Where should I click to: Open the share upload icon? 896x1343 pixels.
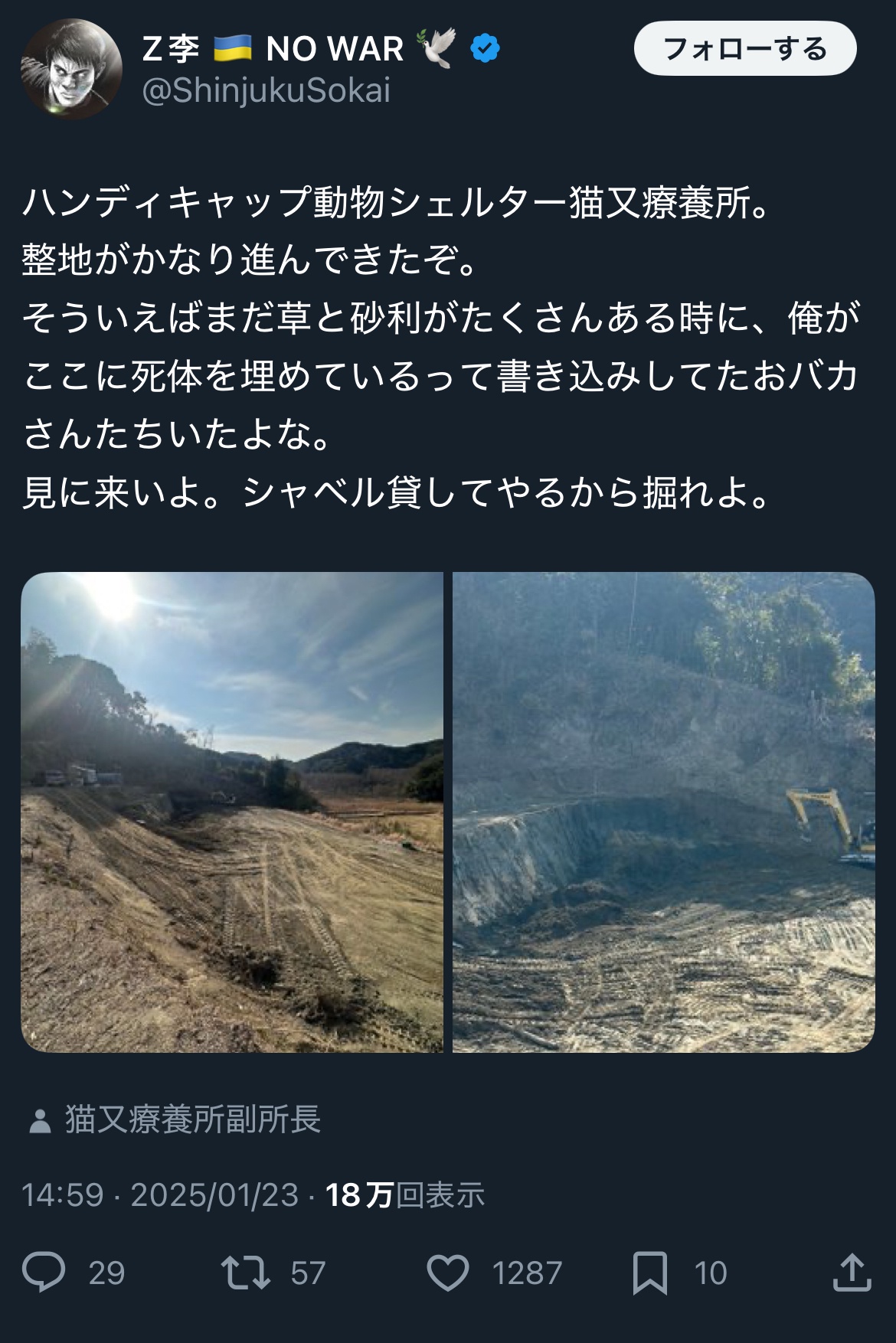click(852, 1272)
